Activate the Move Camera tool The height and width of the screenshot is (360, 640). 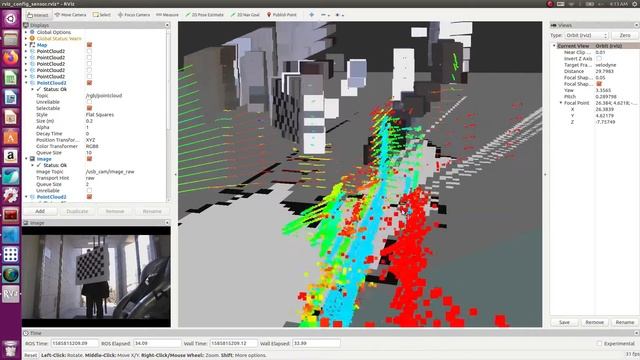tap(71, 15)
